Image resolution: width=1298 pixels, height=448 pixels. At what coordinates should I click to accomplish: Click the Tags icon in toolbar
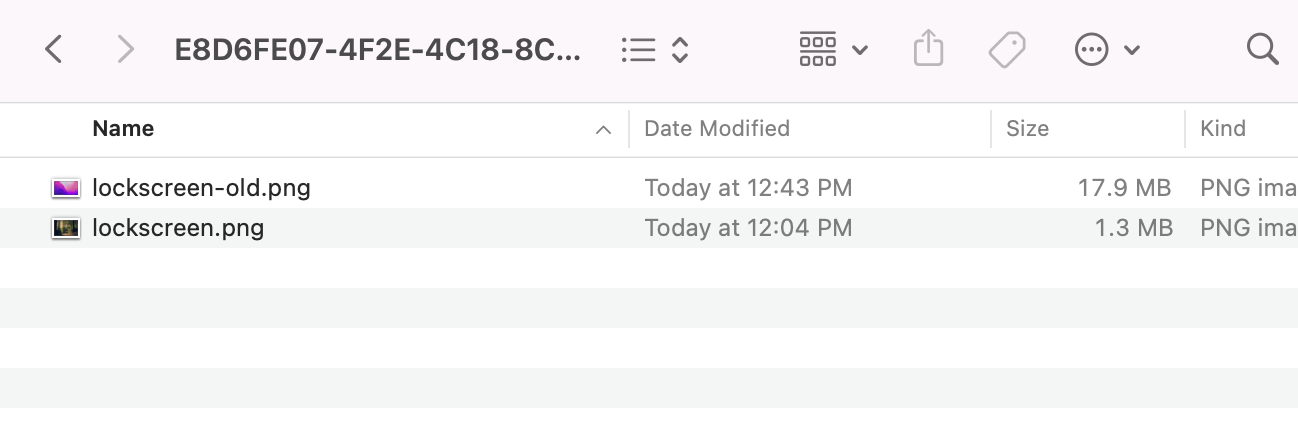[x=1007, y=49]
